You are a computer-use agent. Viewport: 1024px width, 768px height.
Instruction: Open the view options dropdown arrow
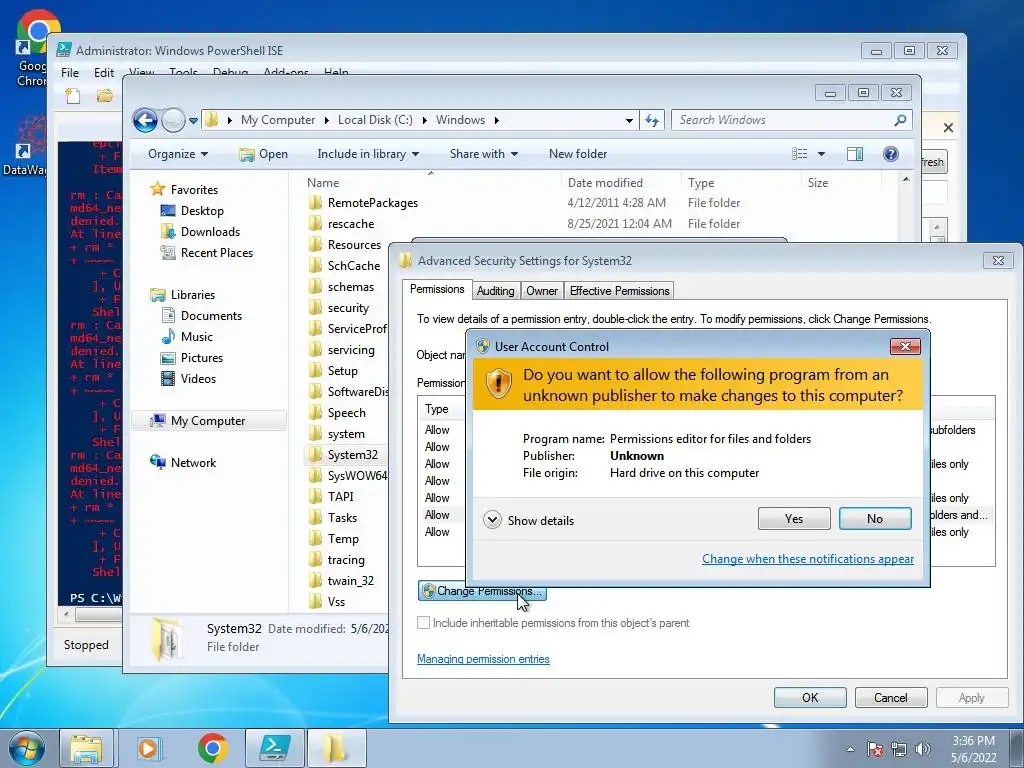click(x=822, y=154)
